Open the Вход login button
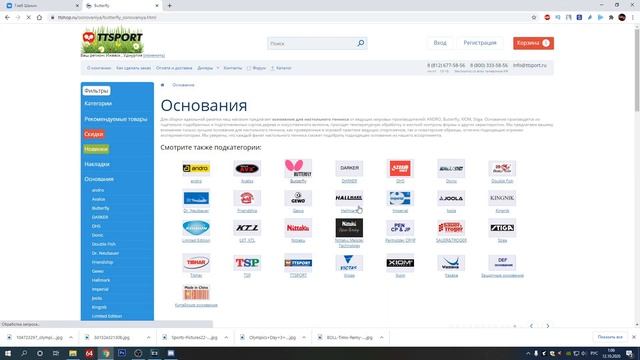Screen dimensions: 640x360 coord(440,43)
